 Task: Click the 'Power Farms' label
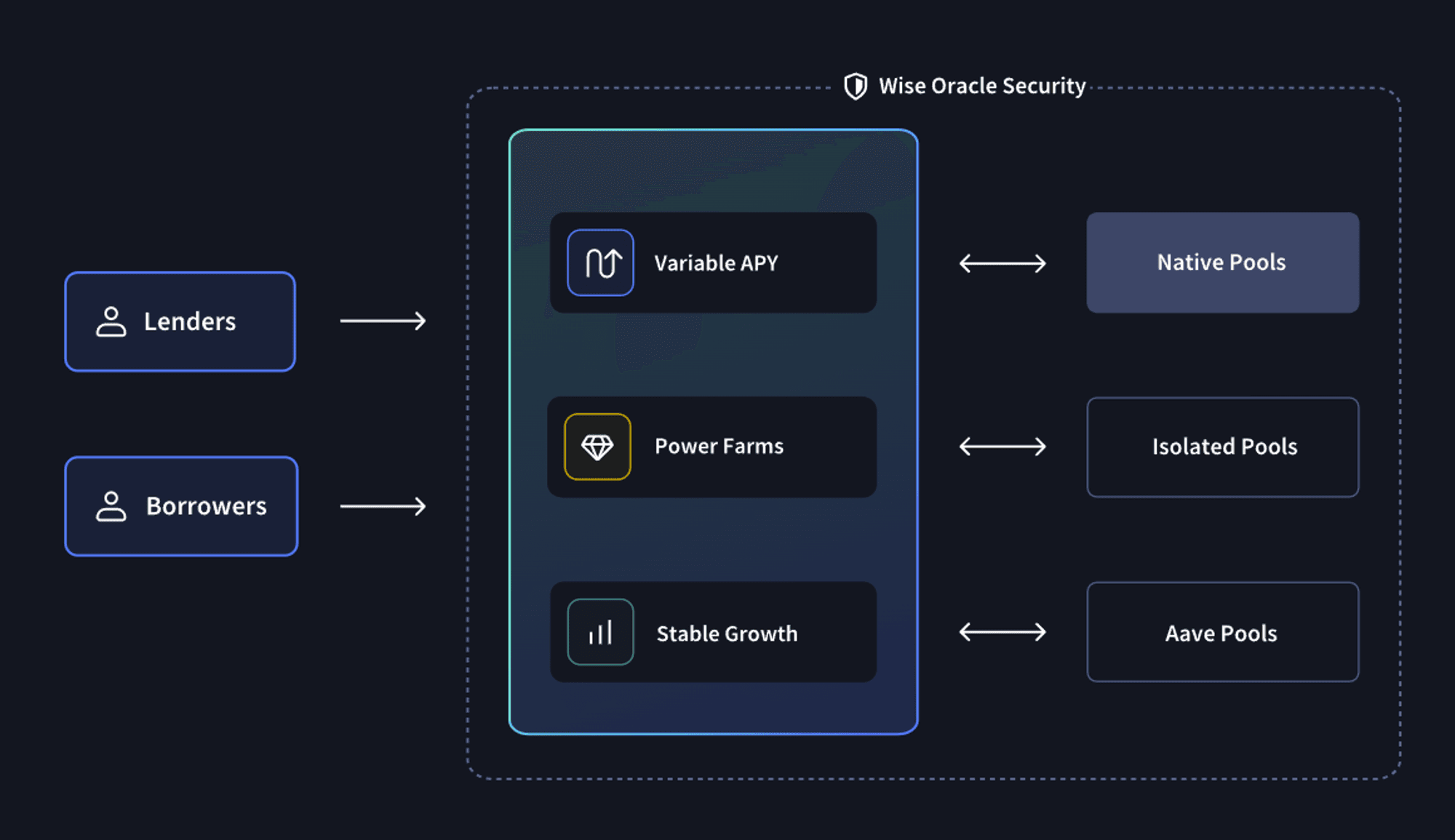tap(719, 447)
